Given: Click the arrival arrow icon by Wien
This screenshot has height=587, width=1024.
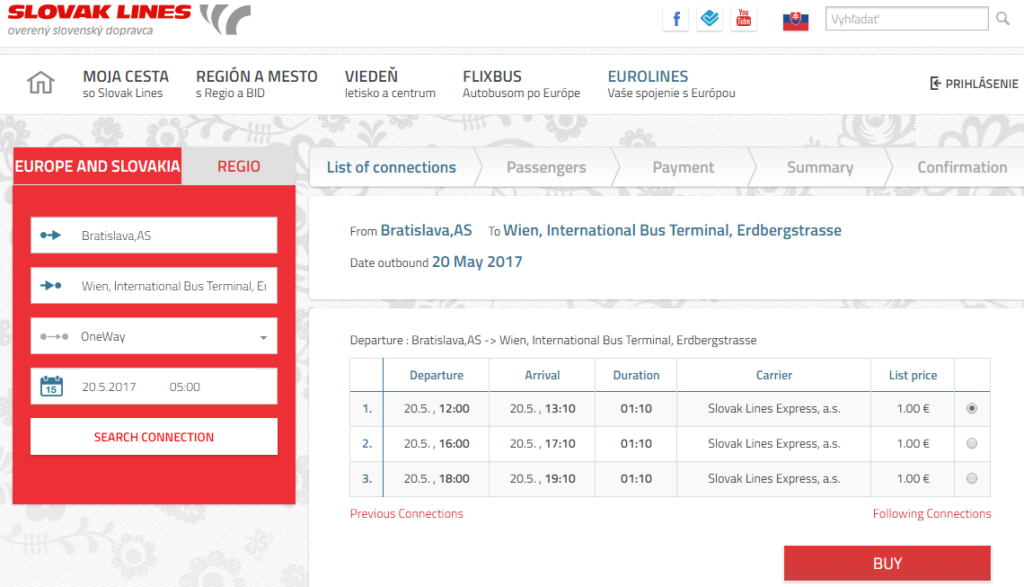Looking at the screenshot, I should [x=50, y=285].
